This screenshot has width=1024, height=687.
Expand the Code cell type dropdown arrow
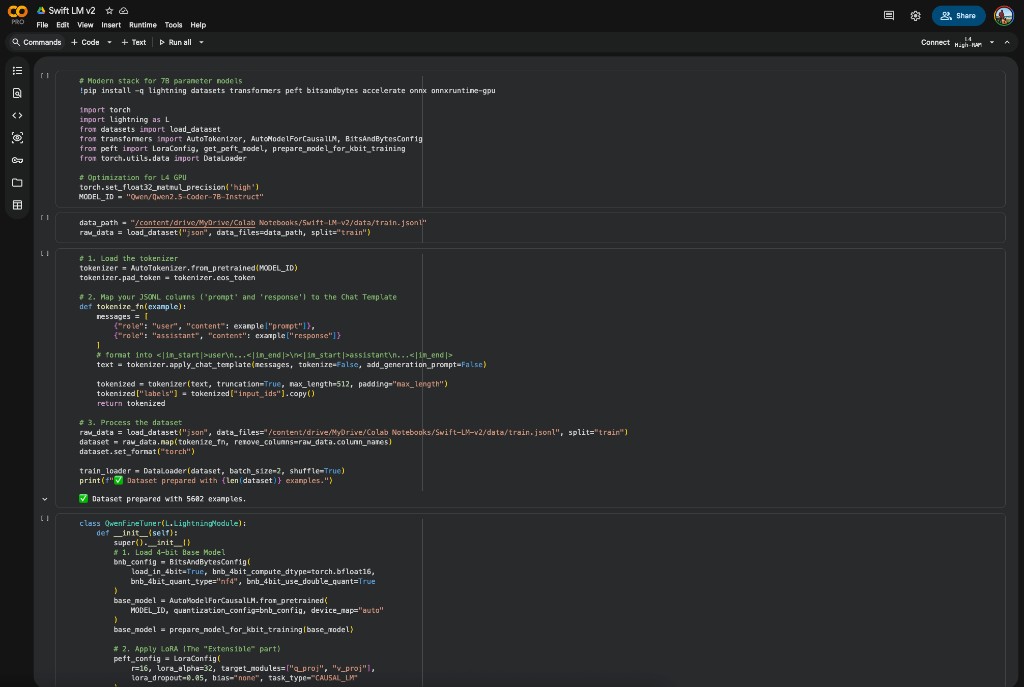click(x=109, y=42)
